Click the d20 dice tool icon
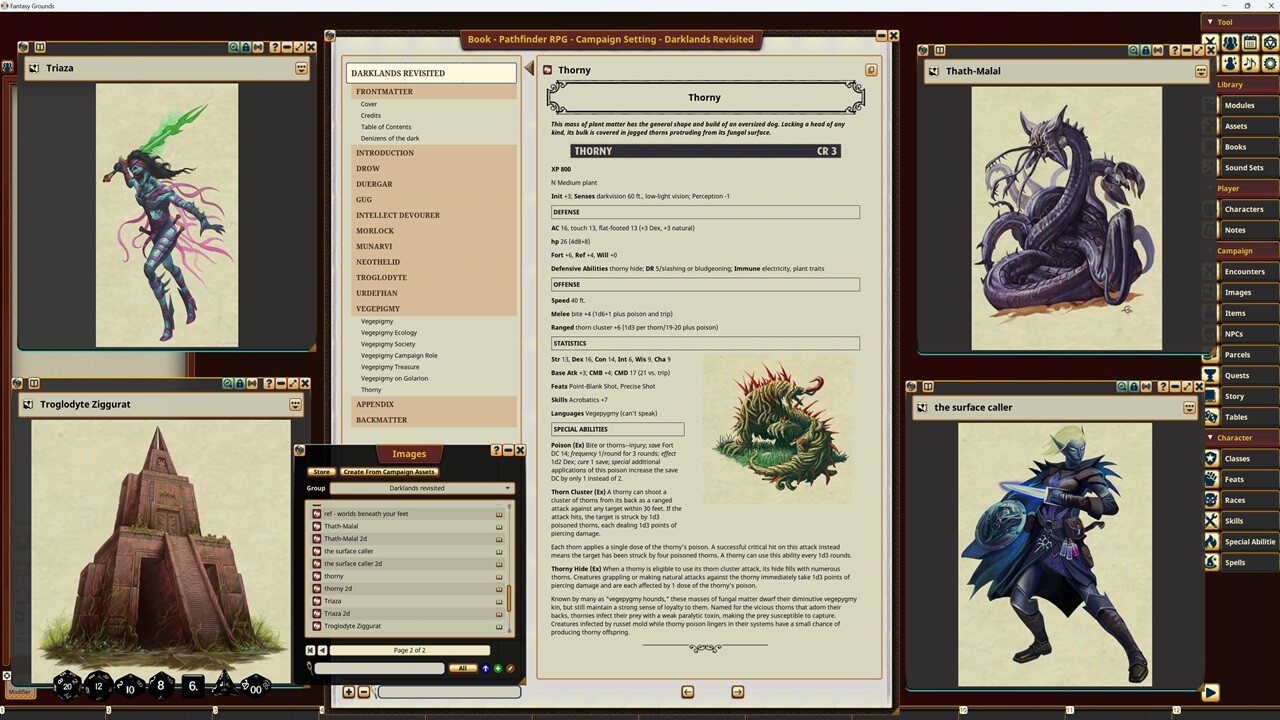This screenshot has height=720, width=1280. pos(1270,42)
